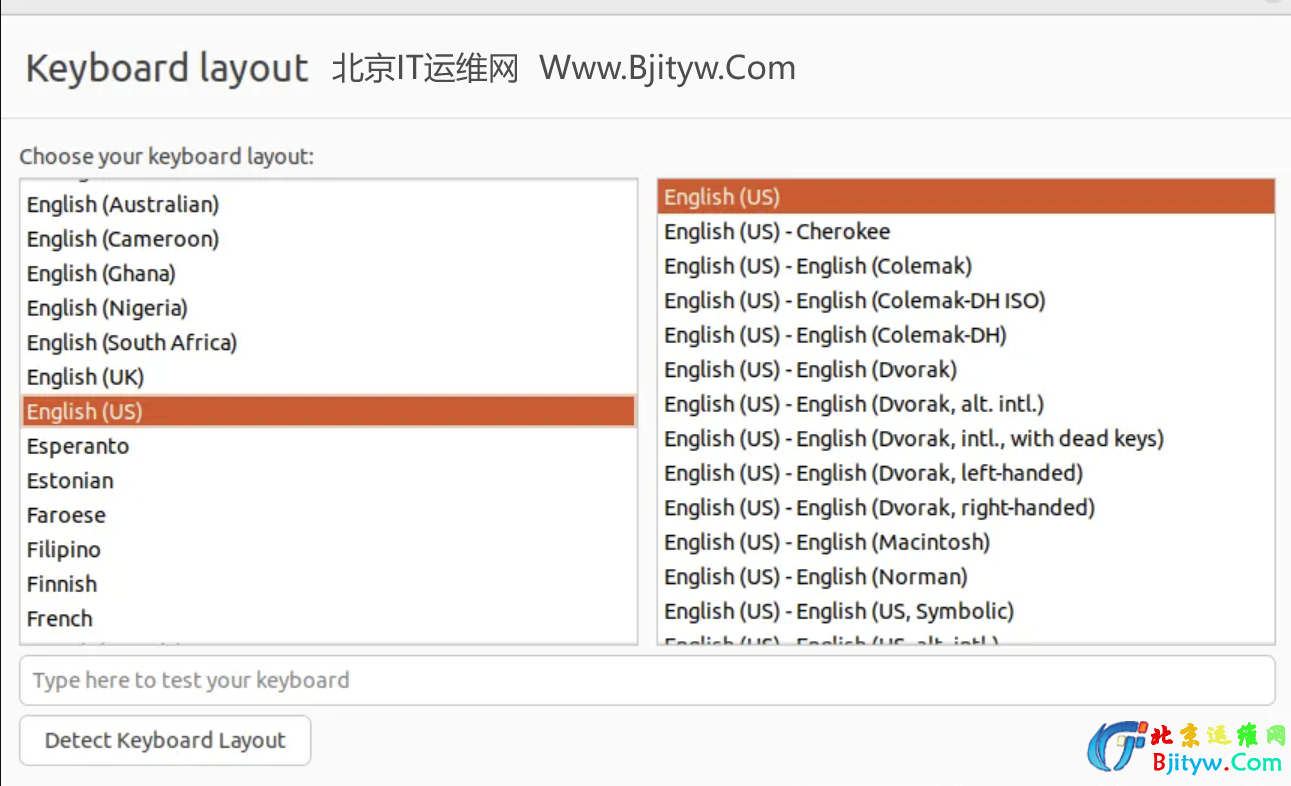Choose the English (Colemak) variant

818,266
